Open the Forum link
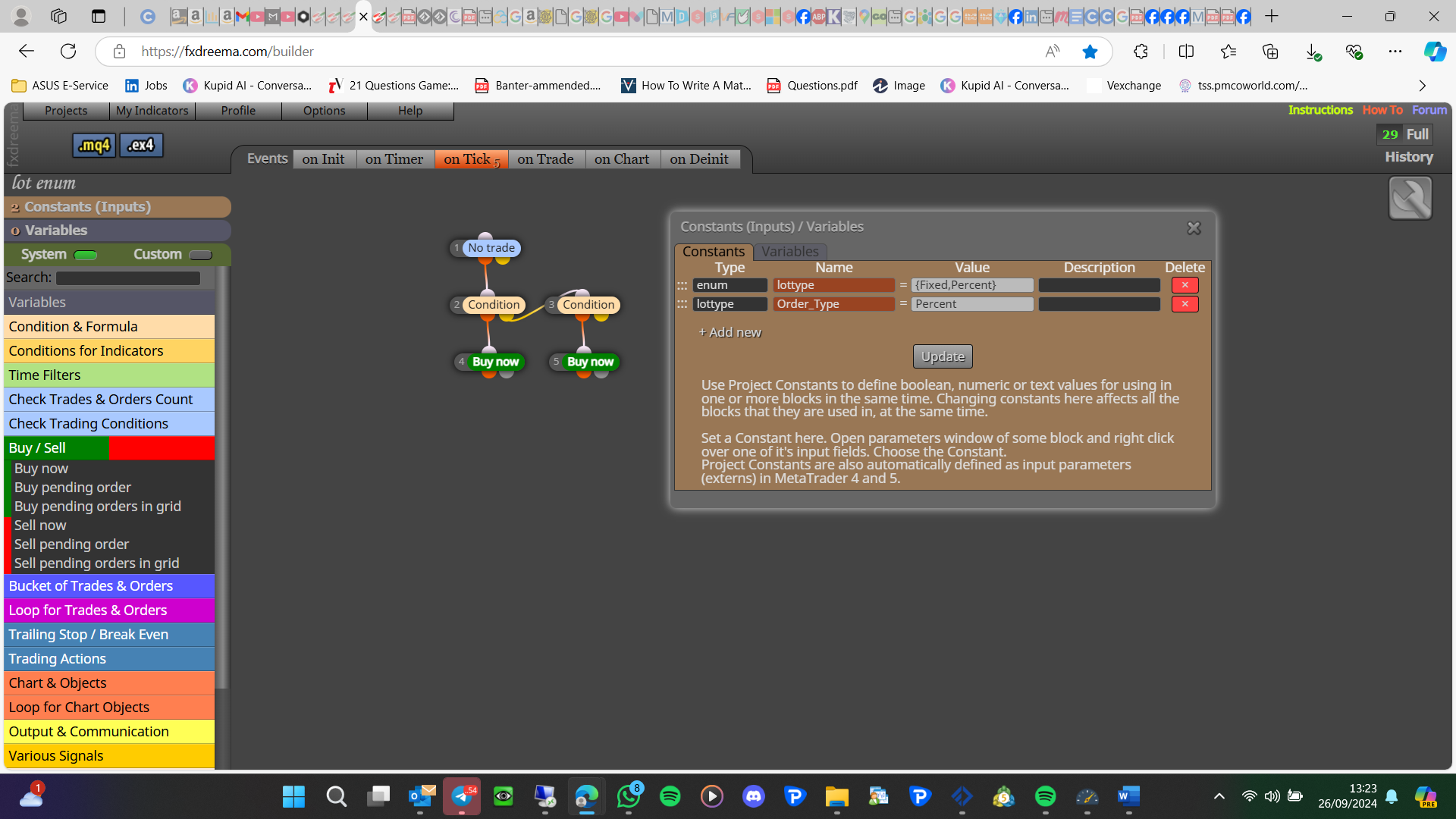 [1429, 110]
